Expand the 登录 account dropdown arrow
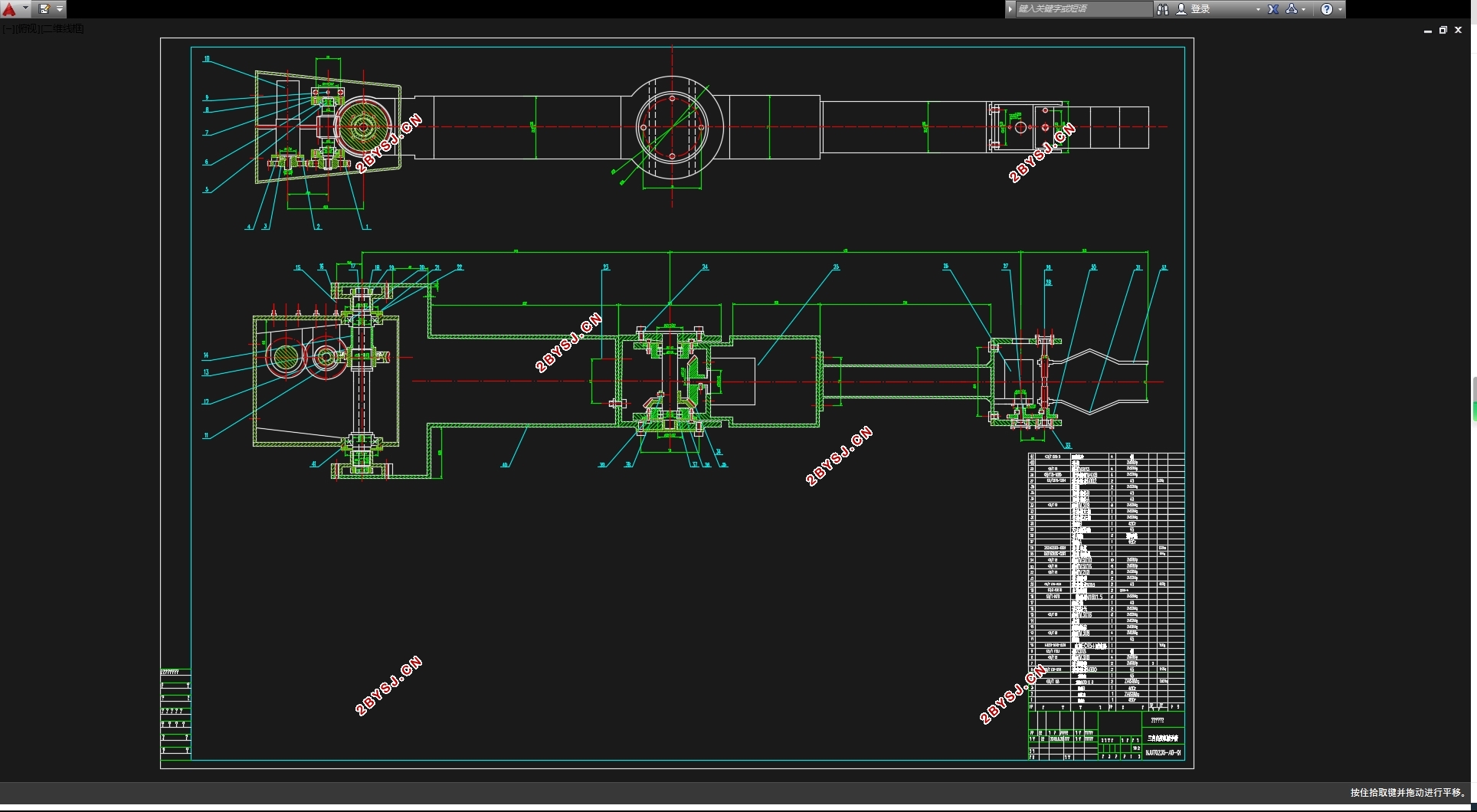 pos(1258,9)
